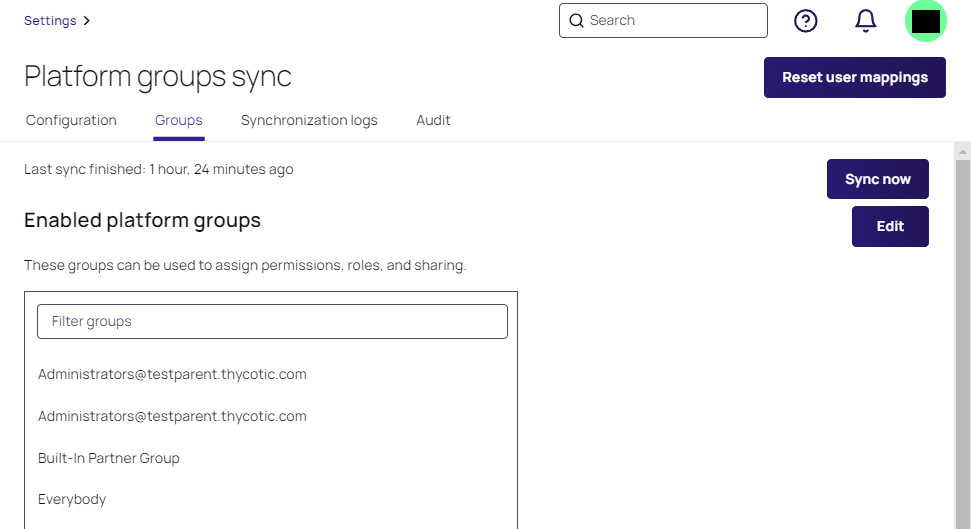The image size is (971, 529).
Task: Go back to the Settings breadcrumb link
Action: pyautogui.click(x=50, y=20)
